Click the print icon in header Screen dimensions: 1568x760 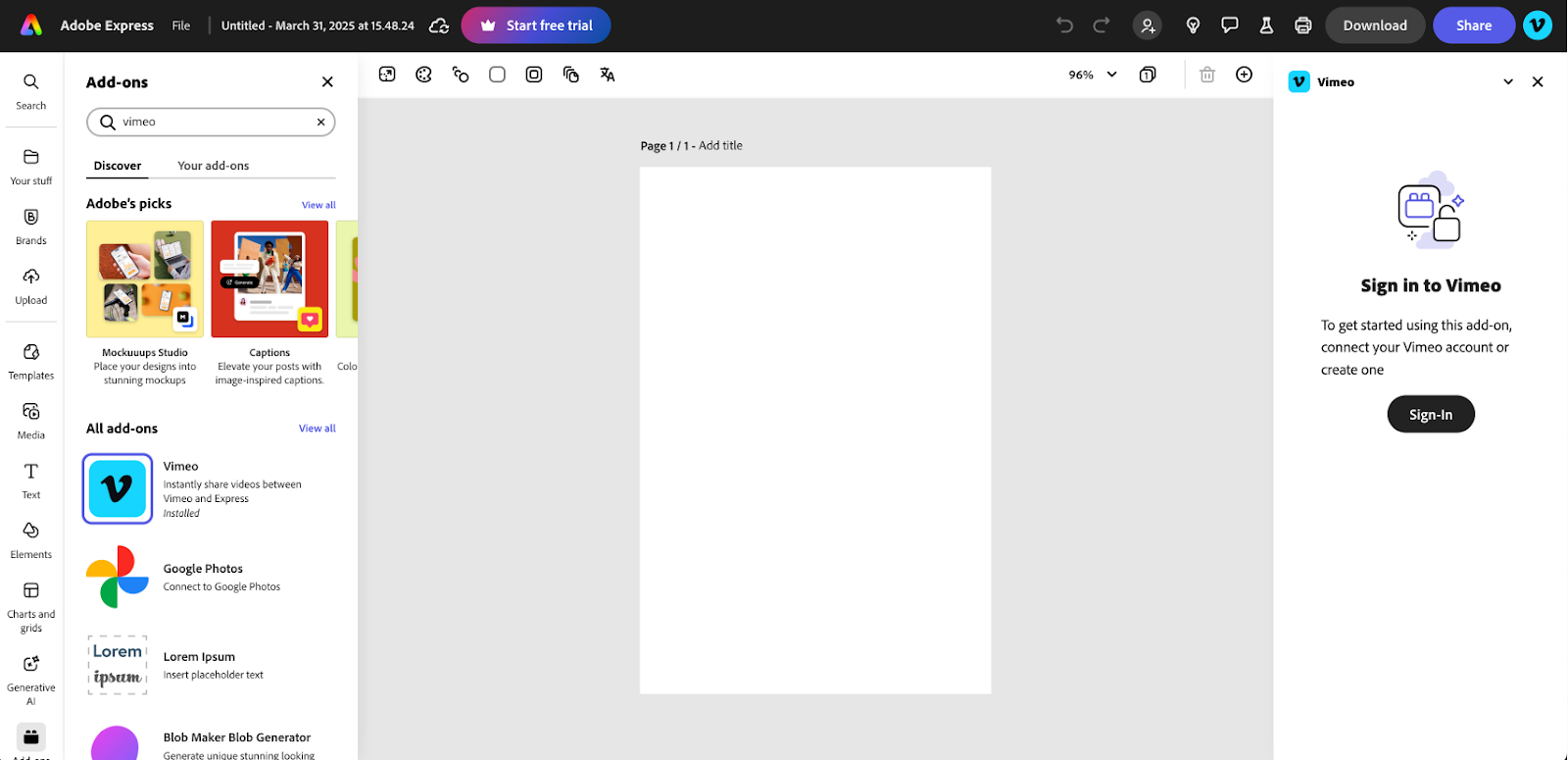click(x=1302, y=25)
